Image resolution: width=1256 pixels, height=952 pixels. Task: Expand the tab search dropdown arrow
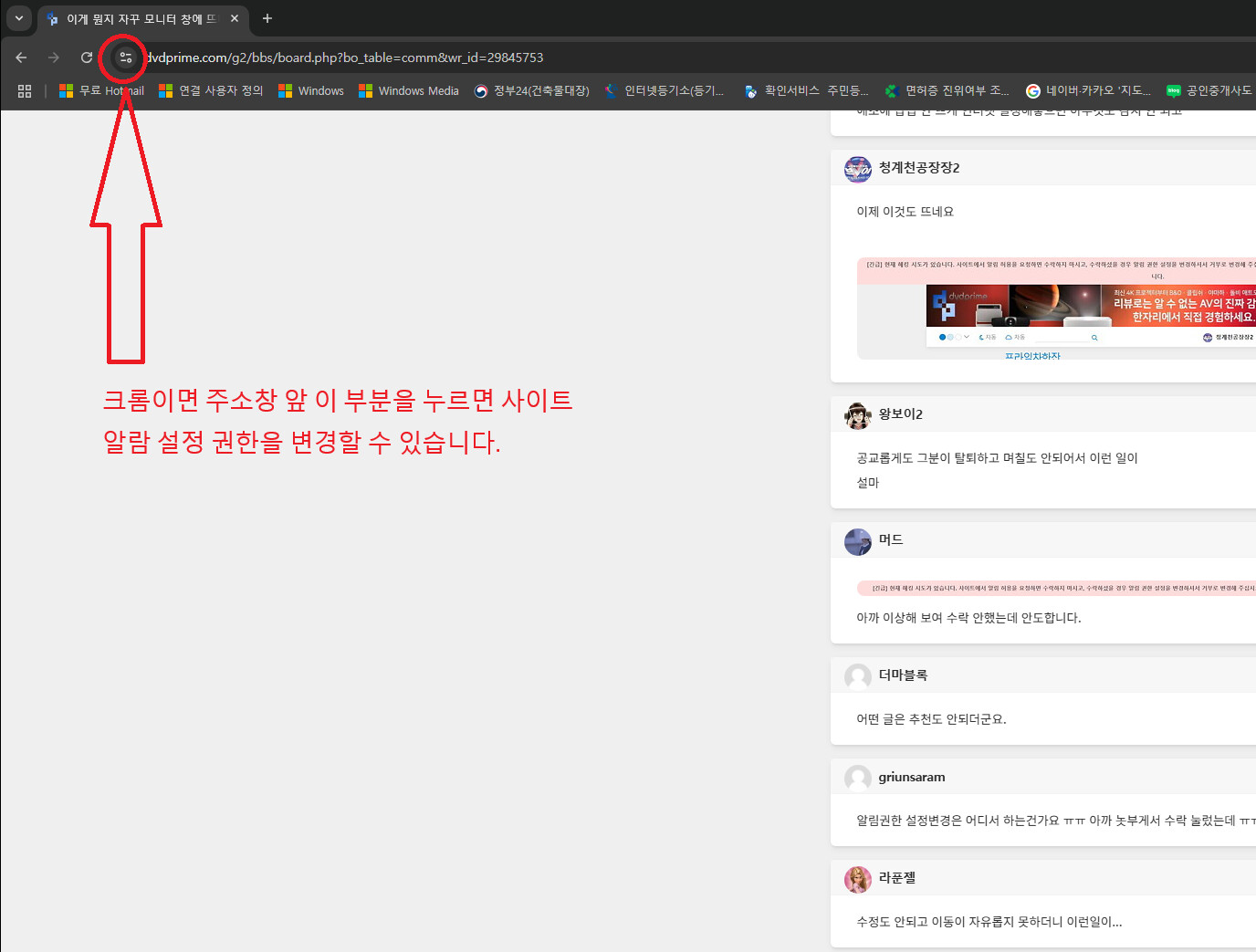click(18, 18)
